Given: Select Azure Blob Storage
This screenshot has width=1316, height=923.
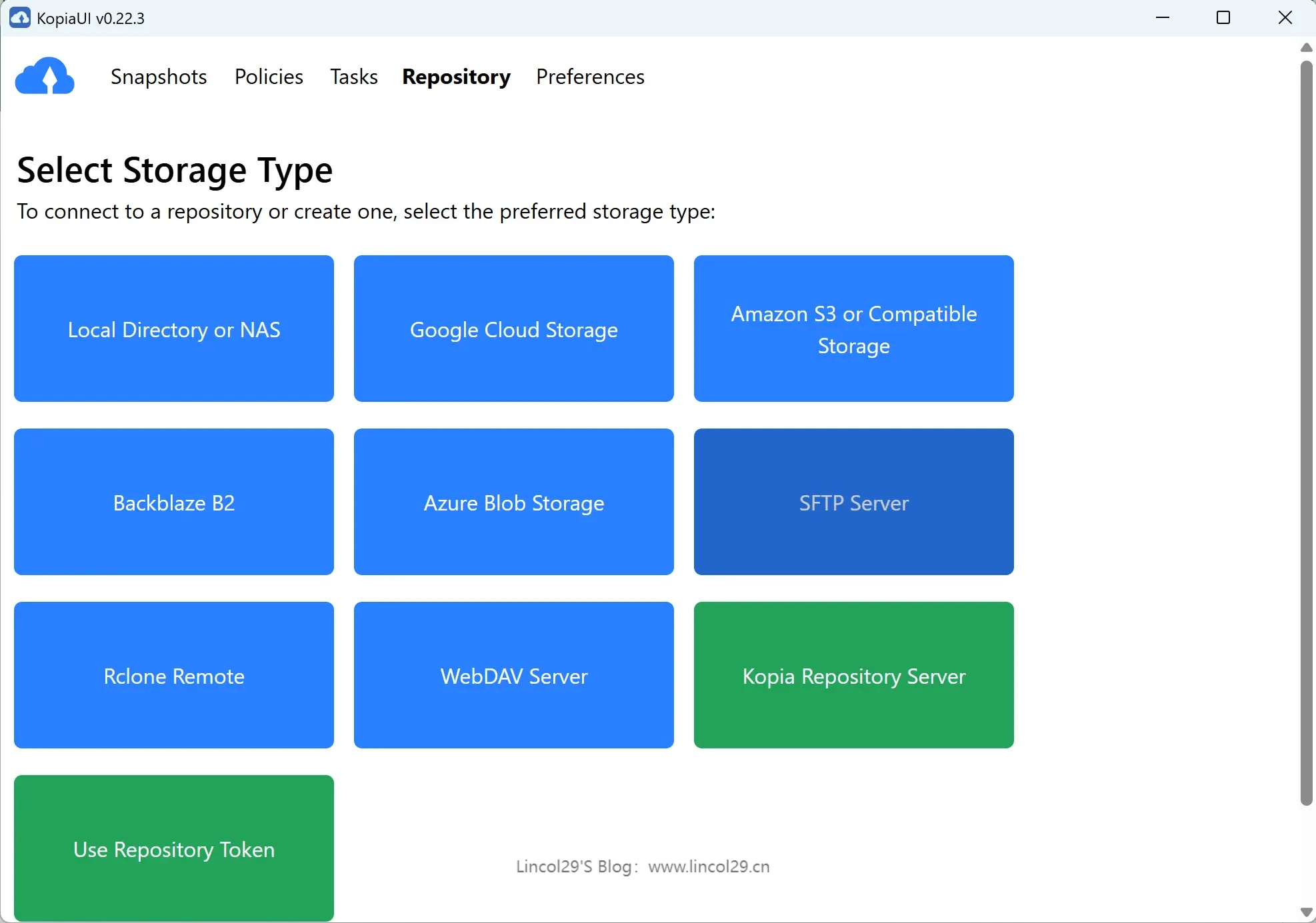Looking at the screenshot, I should click(x=513, y=502).
